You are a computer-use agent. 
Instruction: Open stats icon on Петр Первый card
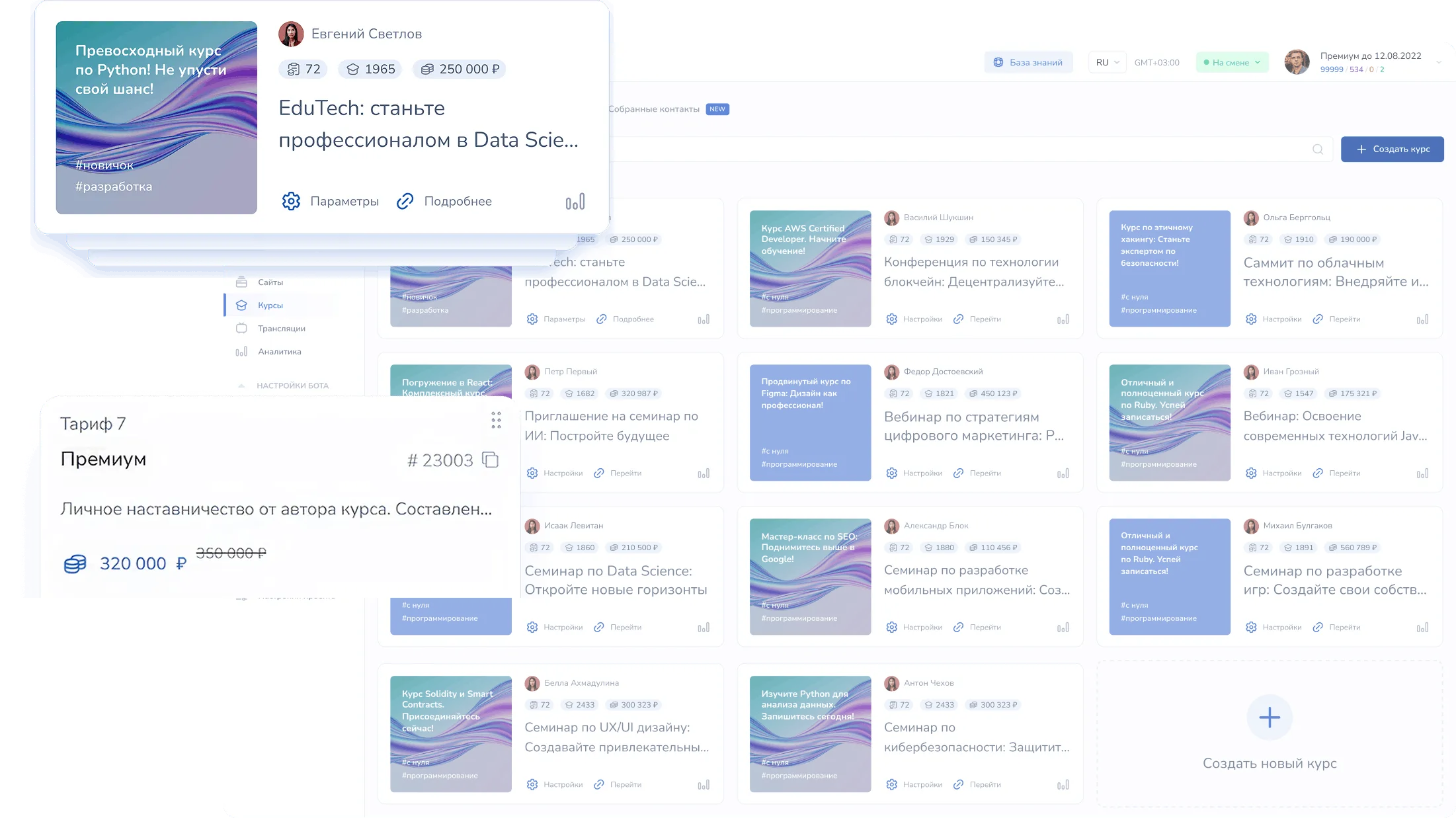(x=704, y=473)
